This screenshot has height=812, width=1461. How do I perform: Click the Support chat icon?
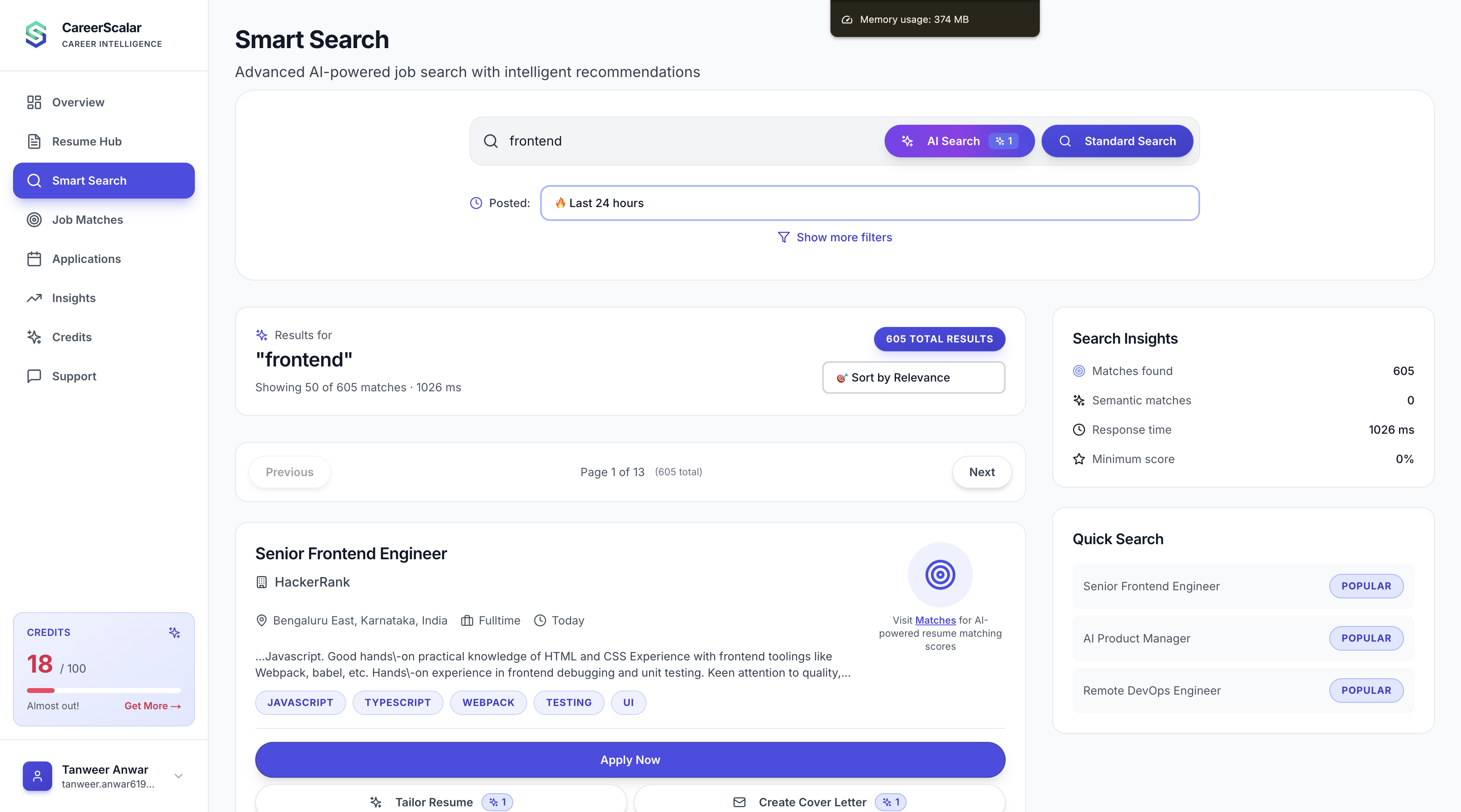34,376
